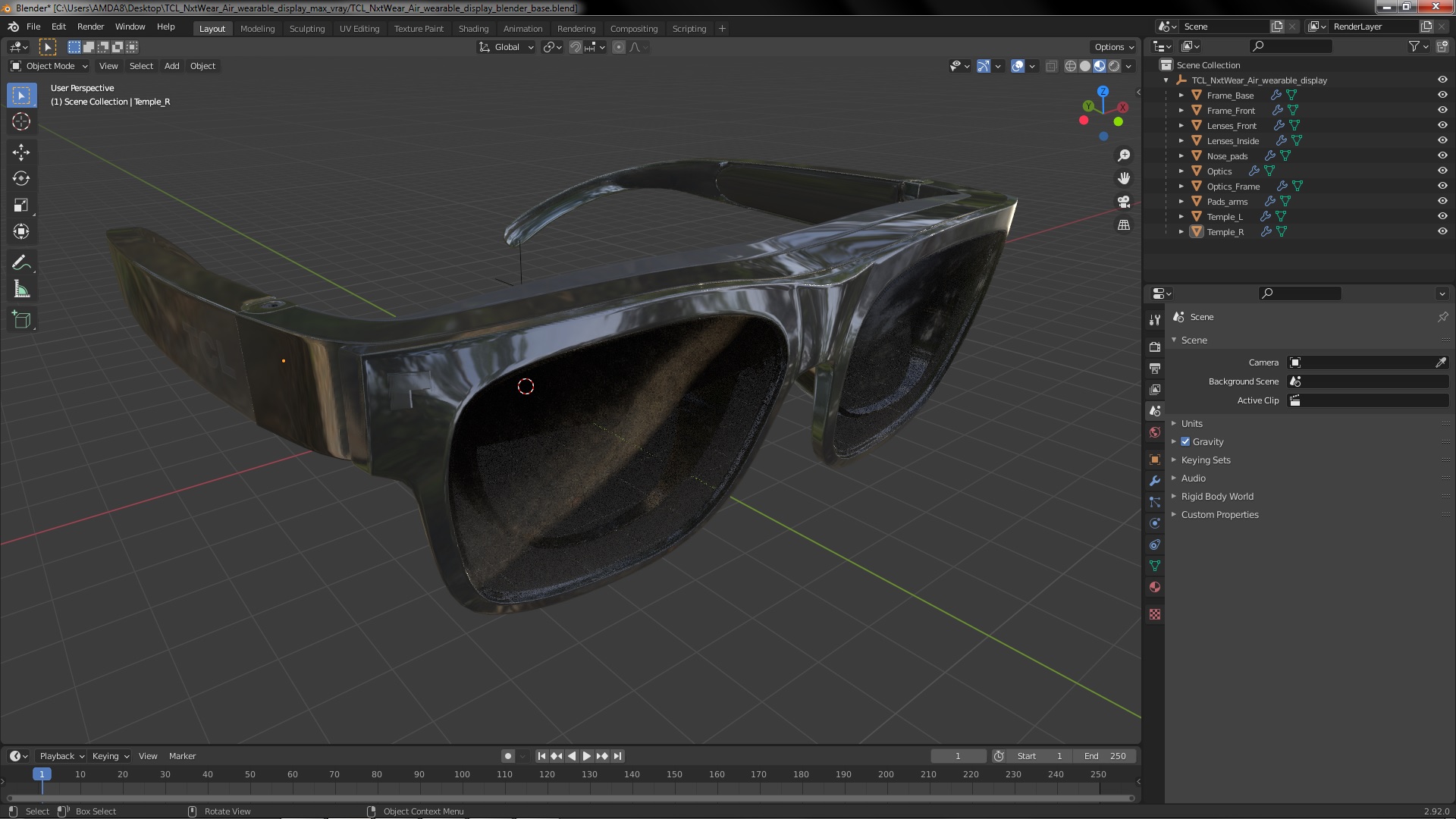The width and height of the screenshot is (1456, 819).
Task: Open the Playback popover
Action: click(61, 756)
